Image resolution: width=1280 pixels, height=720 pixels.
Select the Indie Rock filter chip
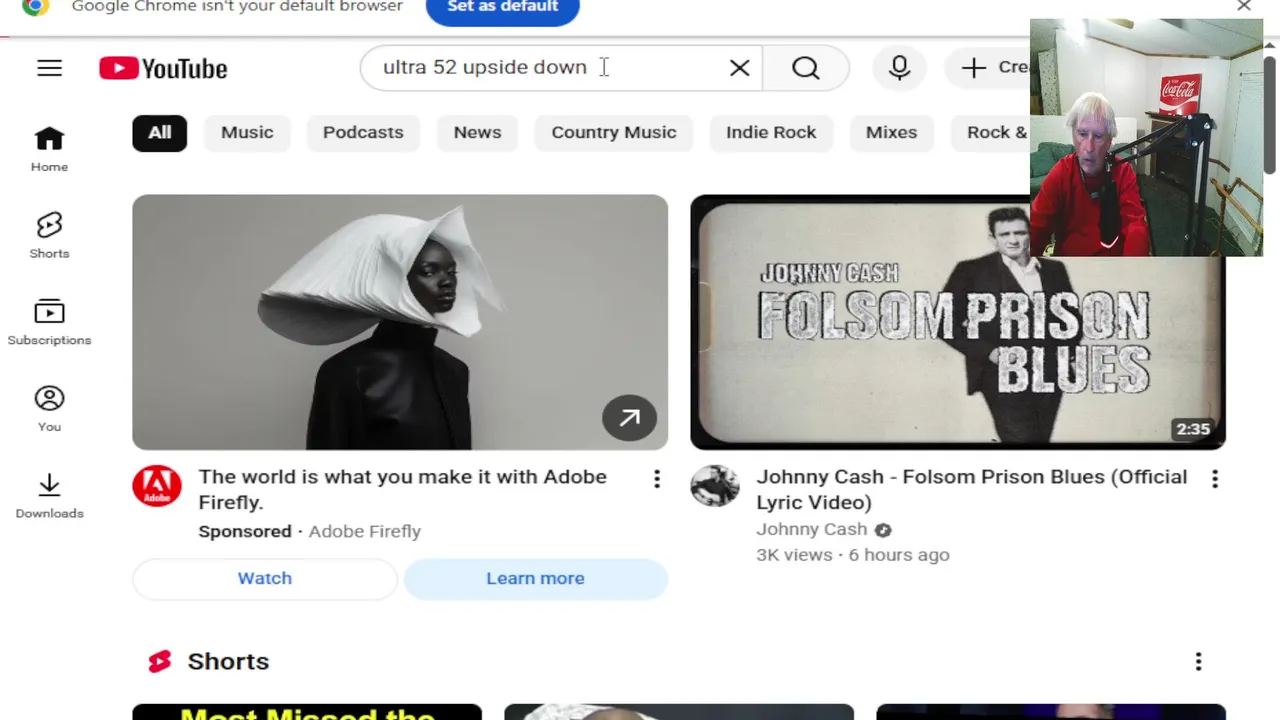coord(771,132)
